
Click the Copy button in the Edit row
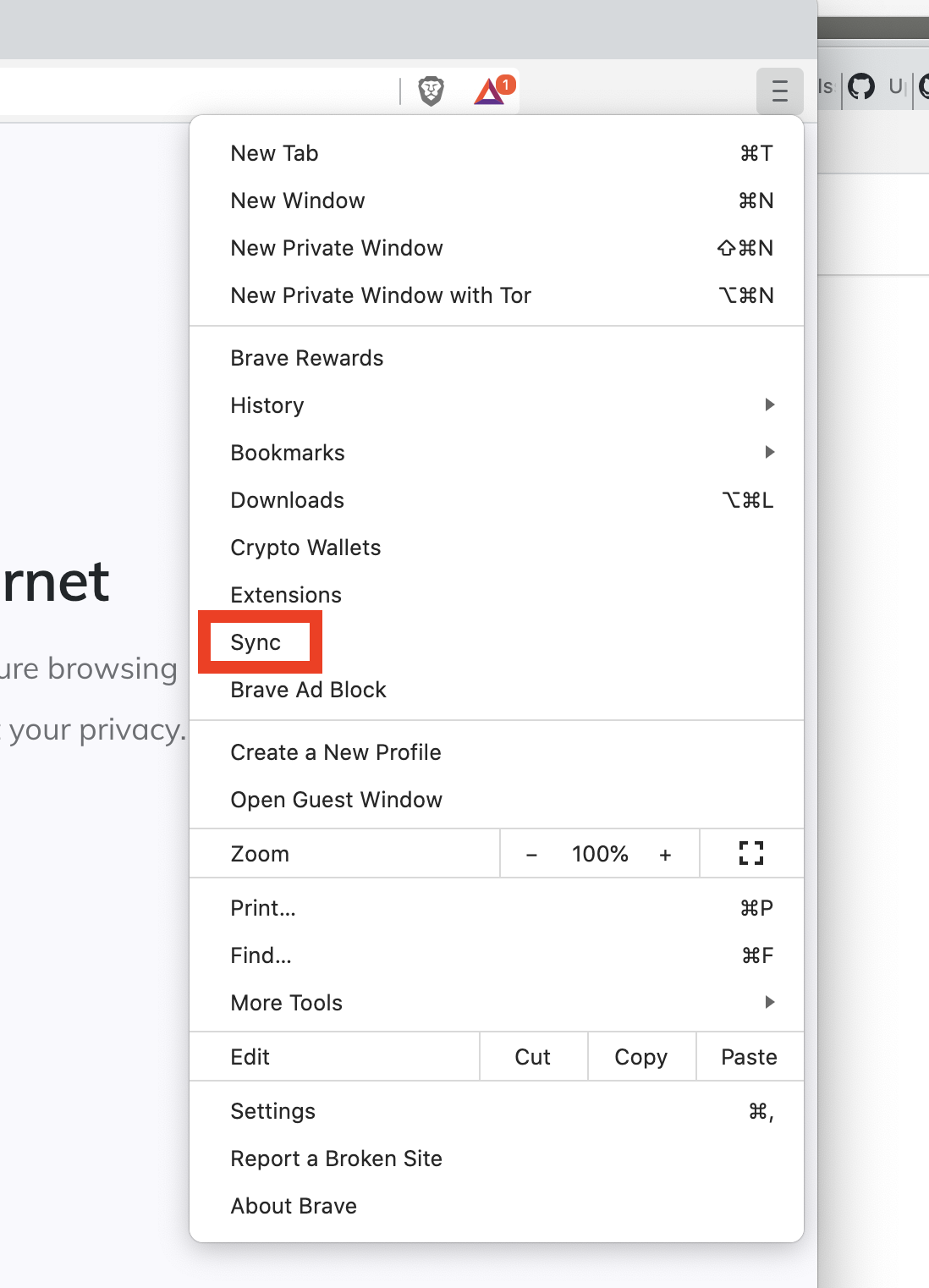tap(640, 1057)
